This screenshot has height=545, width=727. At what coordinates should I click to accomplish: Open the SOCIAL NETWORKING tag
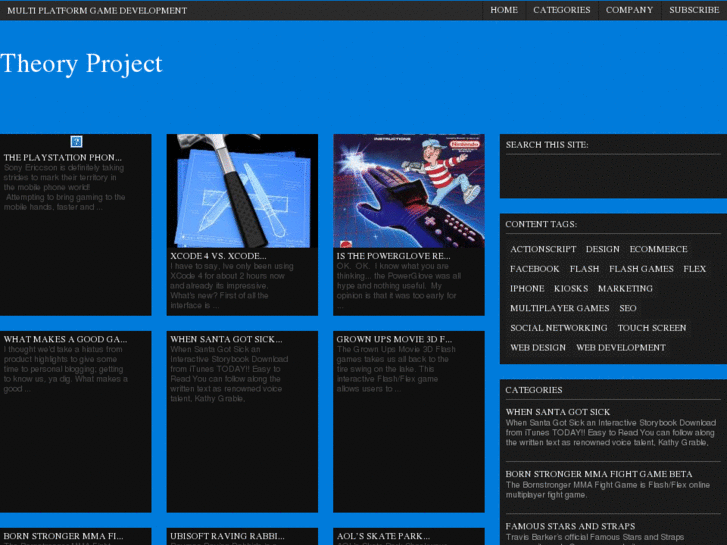(558, 328)
